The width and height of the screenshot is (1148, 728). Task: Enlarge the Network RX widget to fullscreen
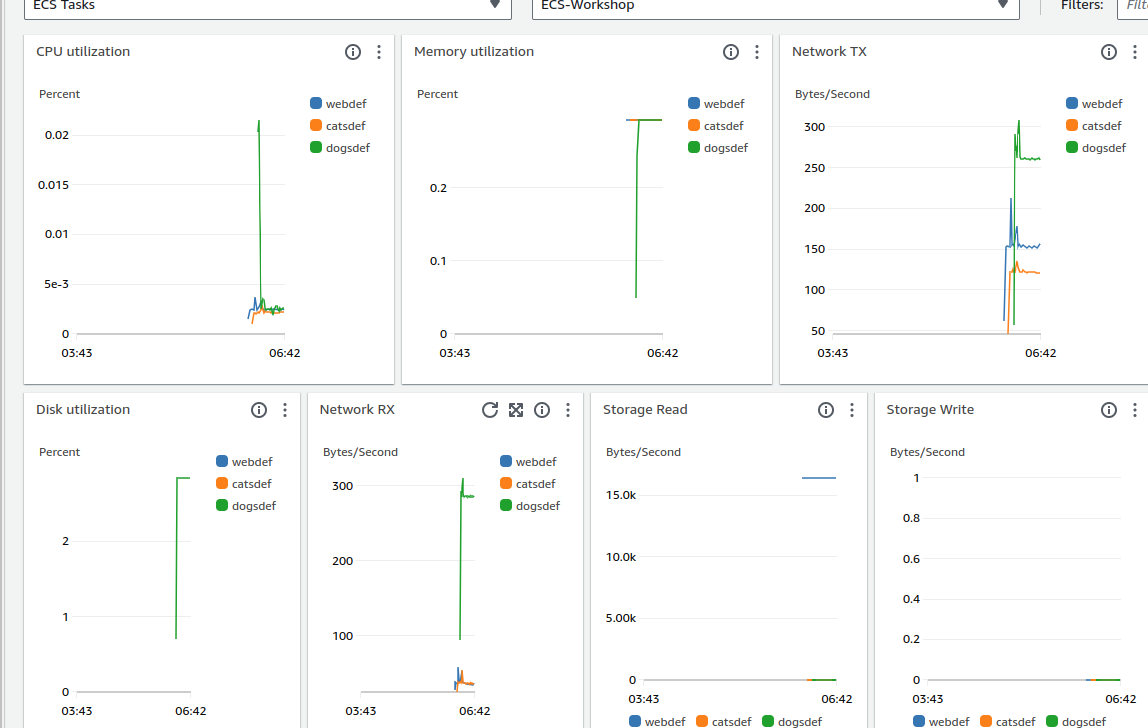pyautogui.click(x=516, y=410)
